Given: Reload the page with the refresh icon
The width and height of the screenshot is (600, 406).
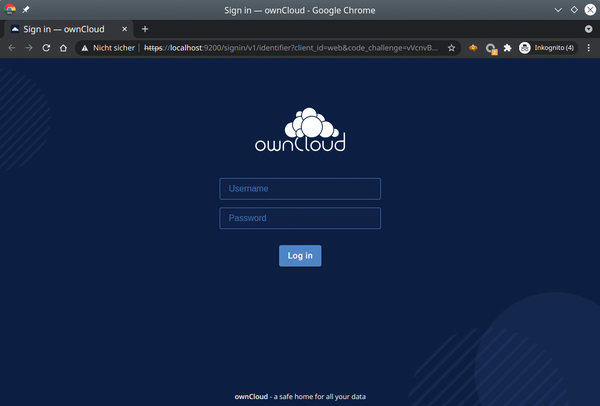Looking at the screenshot, I should [x=46, y=48].
